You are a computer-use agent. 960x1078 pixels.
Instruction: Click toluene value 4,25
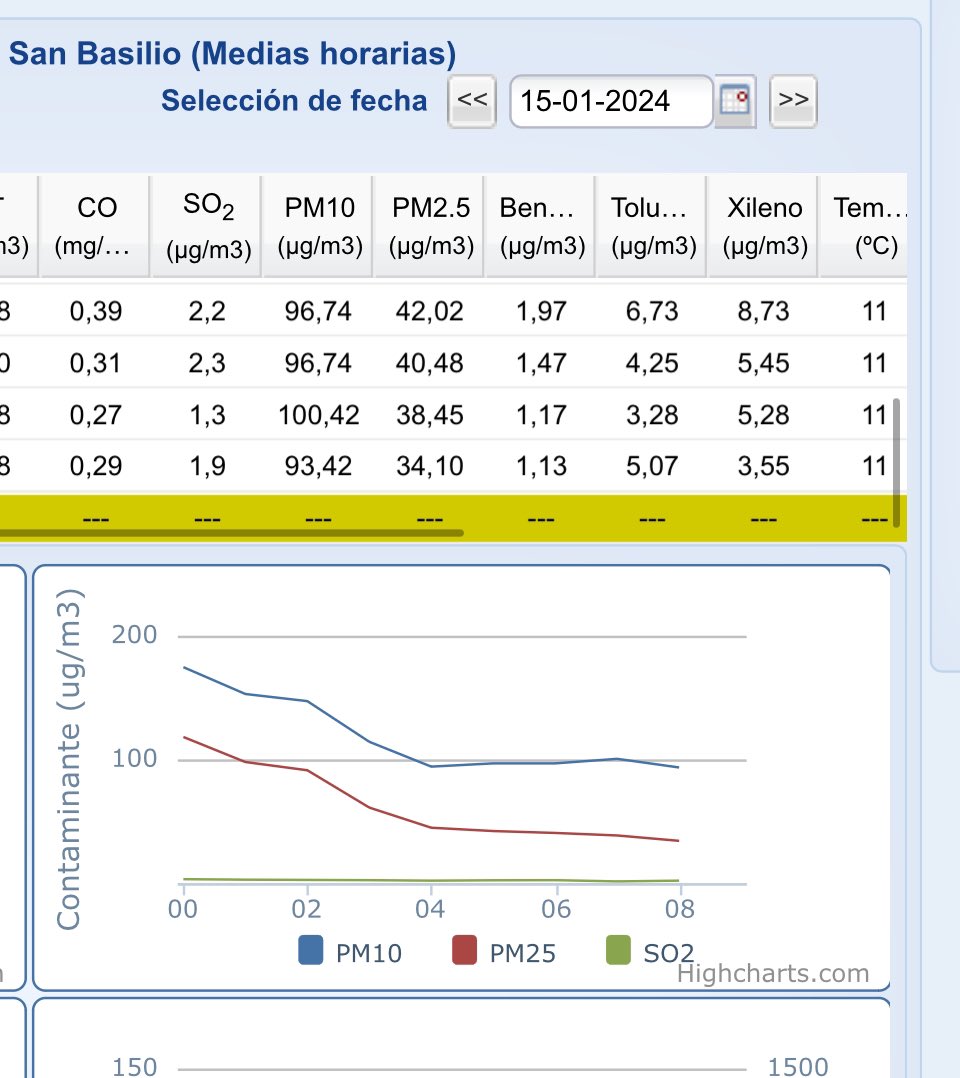[652, 363]
